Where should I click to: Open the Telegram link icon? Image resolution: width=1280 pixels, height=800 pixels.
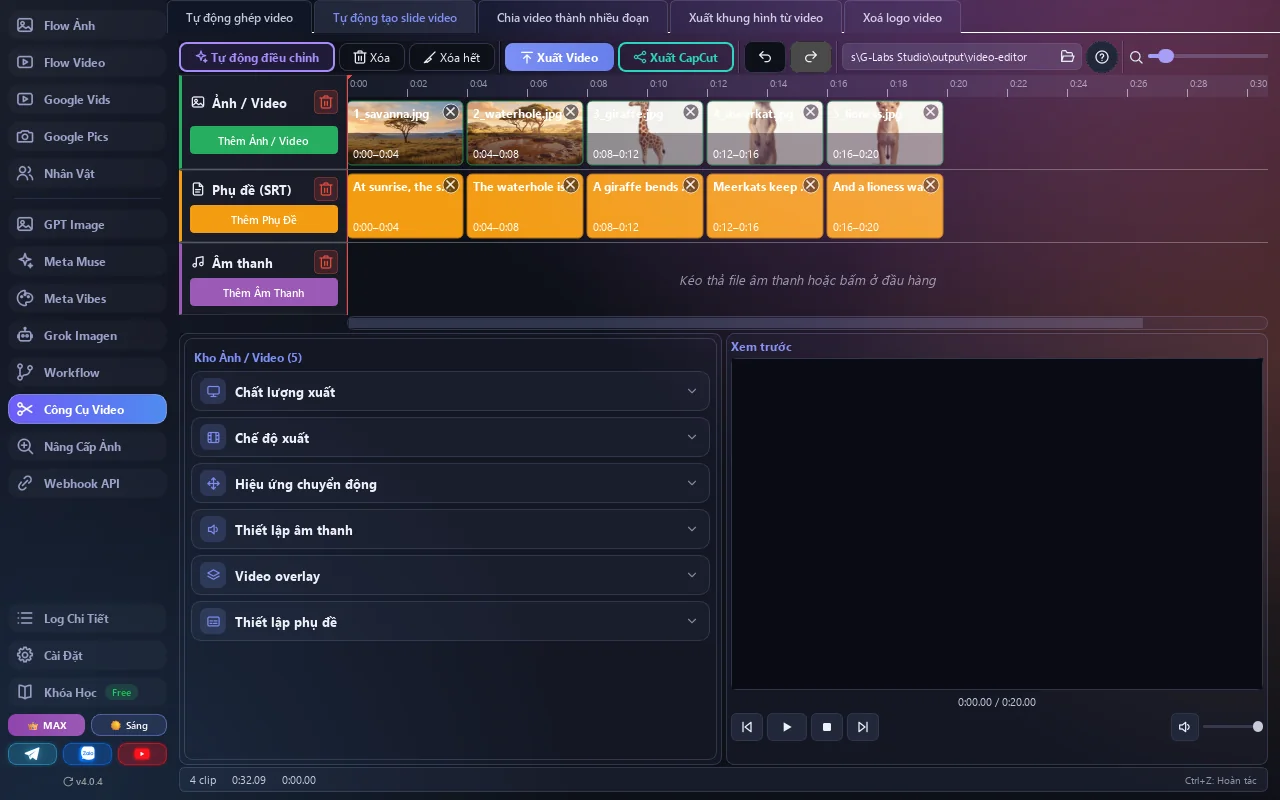pos(33,754)
